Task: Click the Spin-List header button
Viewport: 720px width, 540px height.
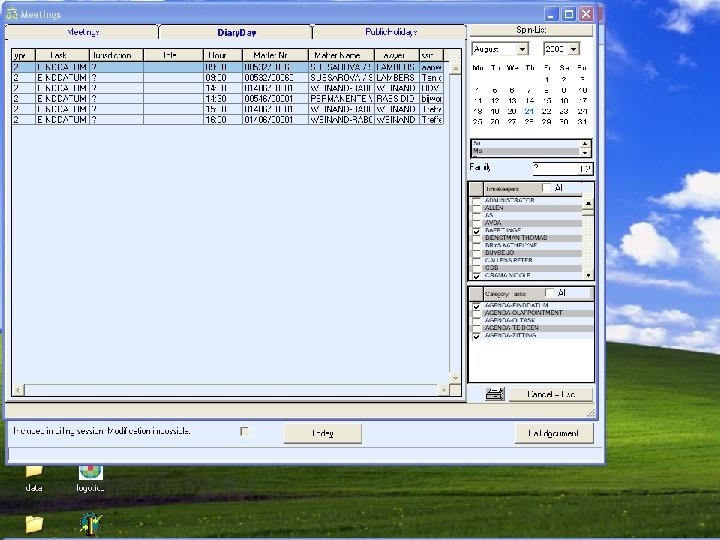Action: [x=531, y=30]
